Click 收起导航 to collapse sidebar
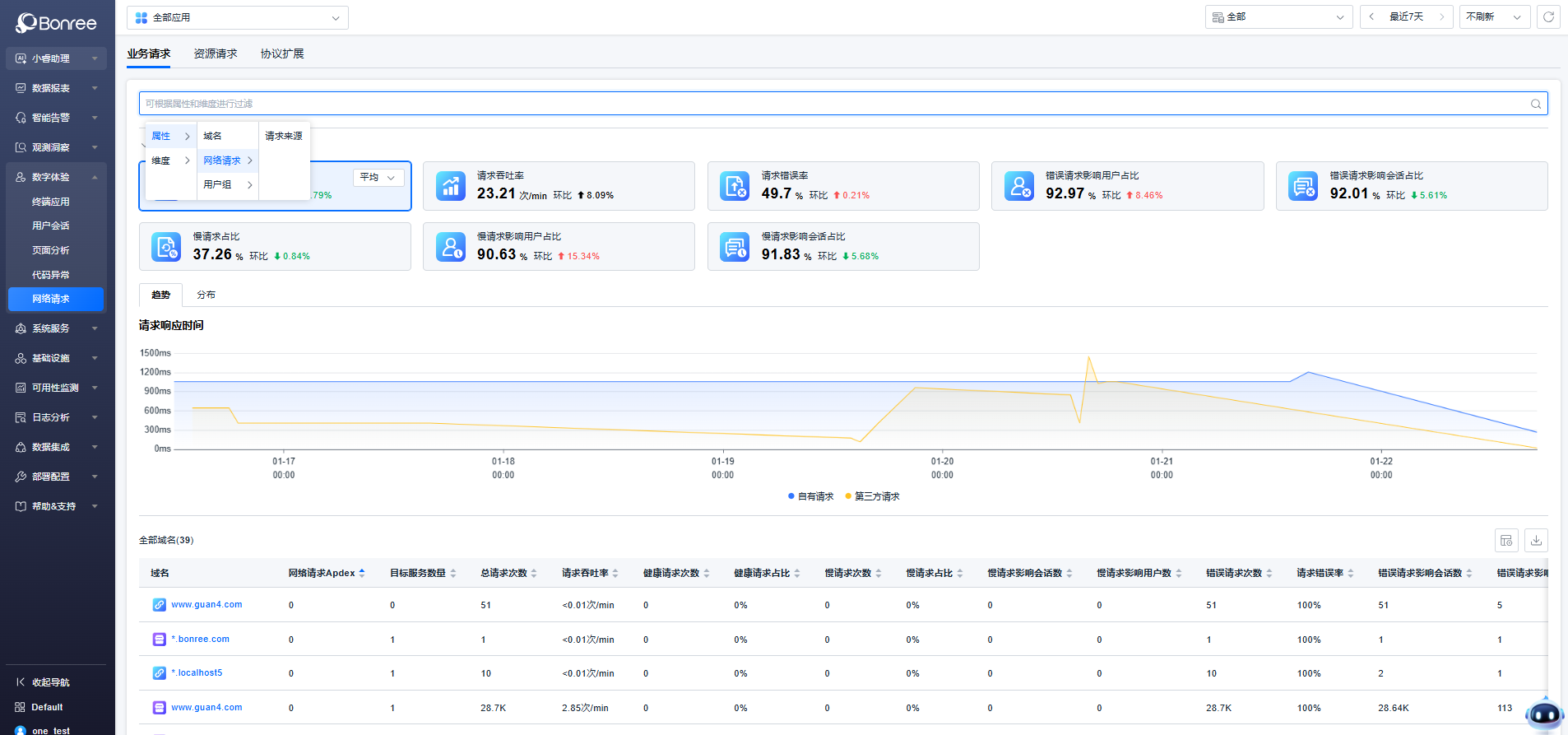The width and height of the screenshot is (1568, 735). (x=50, y=682)
